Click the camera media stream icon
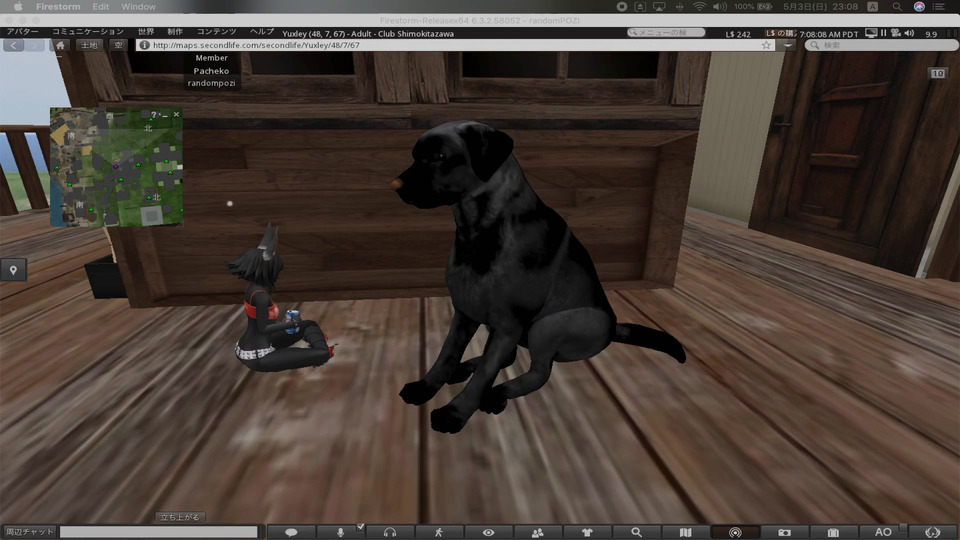 (896, 33)
